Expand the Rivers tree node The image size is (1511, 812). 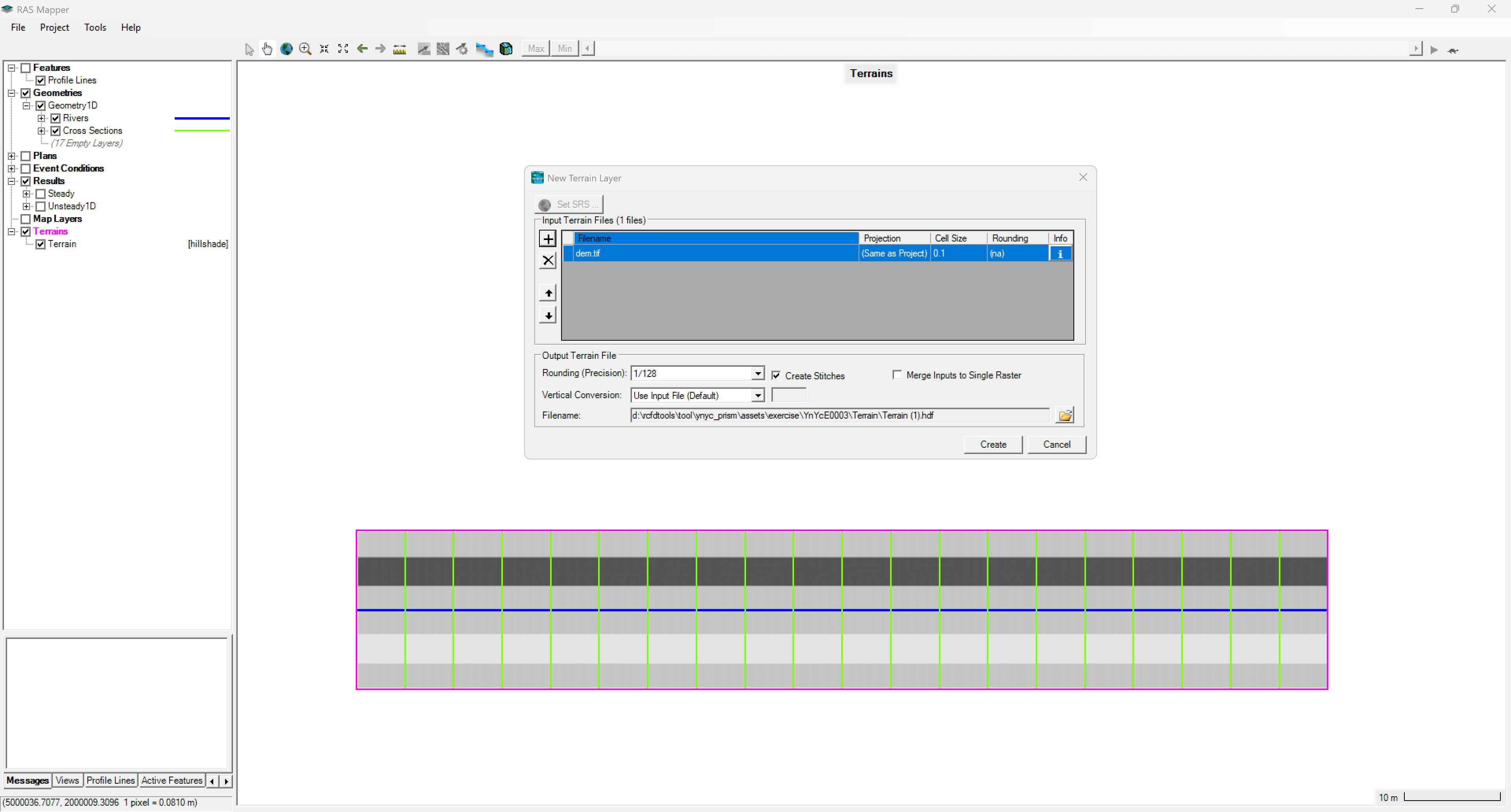(x=41, y=118)
